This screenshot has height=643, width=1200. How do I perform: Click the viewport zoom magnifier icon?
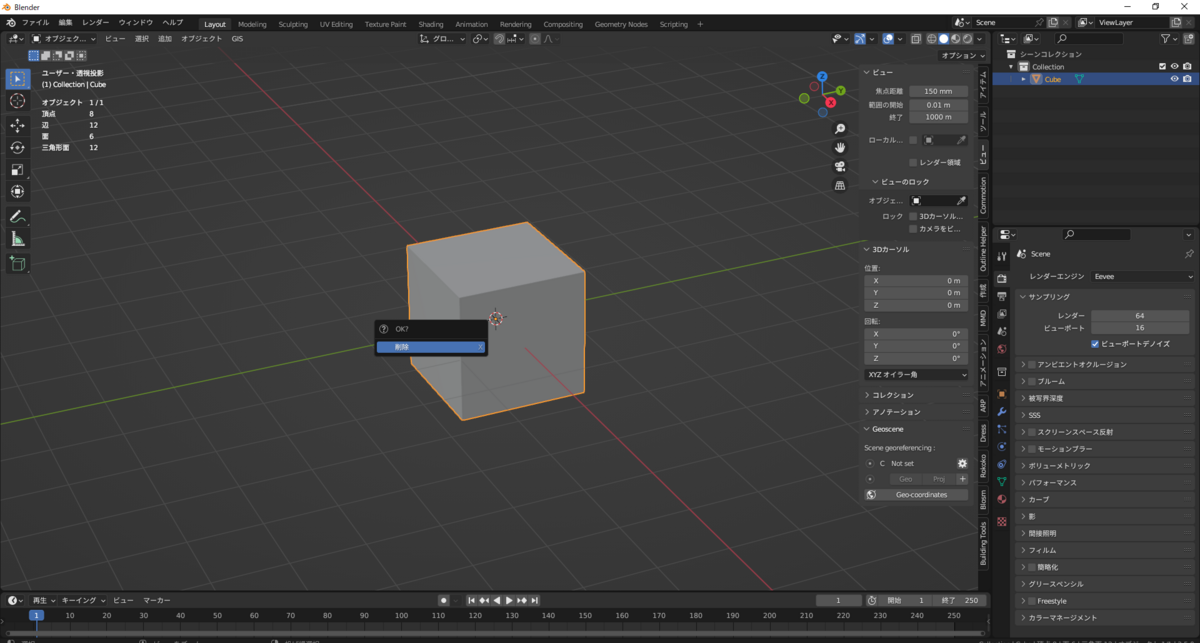tap(840, 129)
